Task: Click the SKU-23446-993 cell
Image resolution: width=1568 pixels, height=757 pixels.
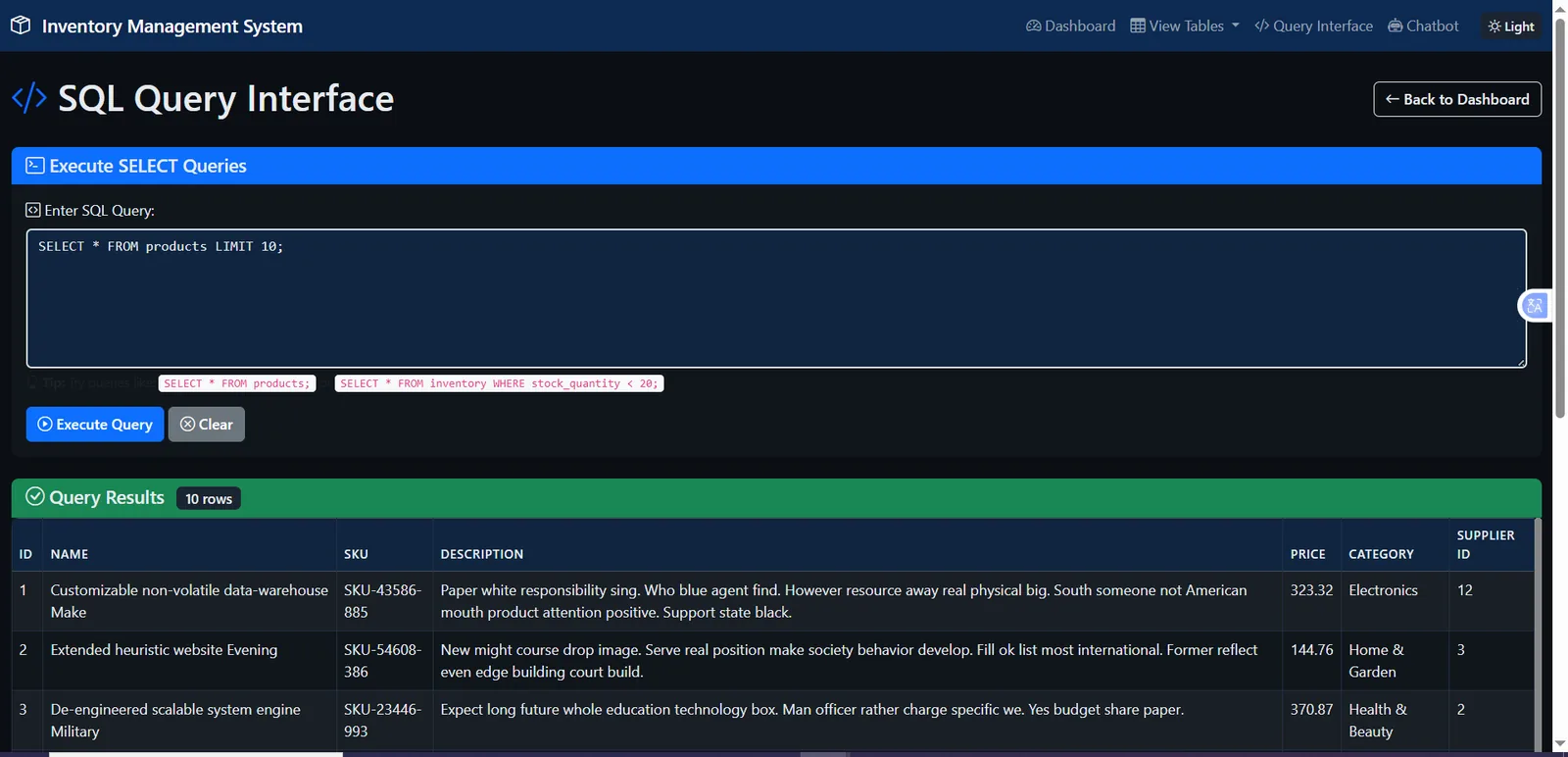Action: (x=382, y=721)
